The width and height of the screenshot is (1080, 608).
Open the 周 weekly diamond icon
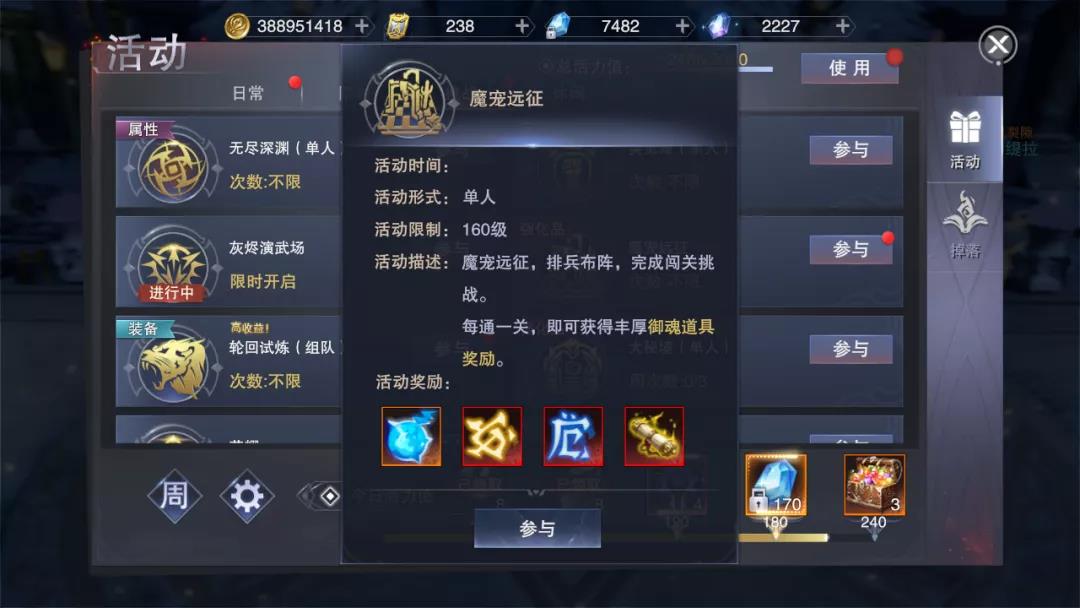[x=174, y=495]
